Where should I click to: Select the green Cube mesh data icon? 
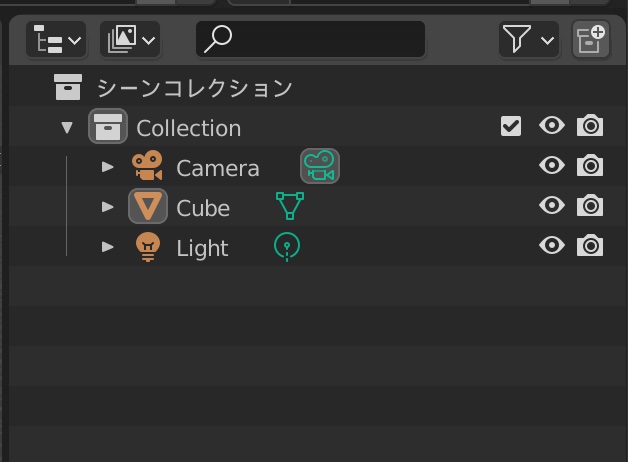pyautogui.click(x=289, y=206)
